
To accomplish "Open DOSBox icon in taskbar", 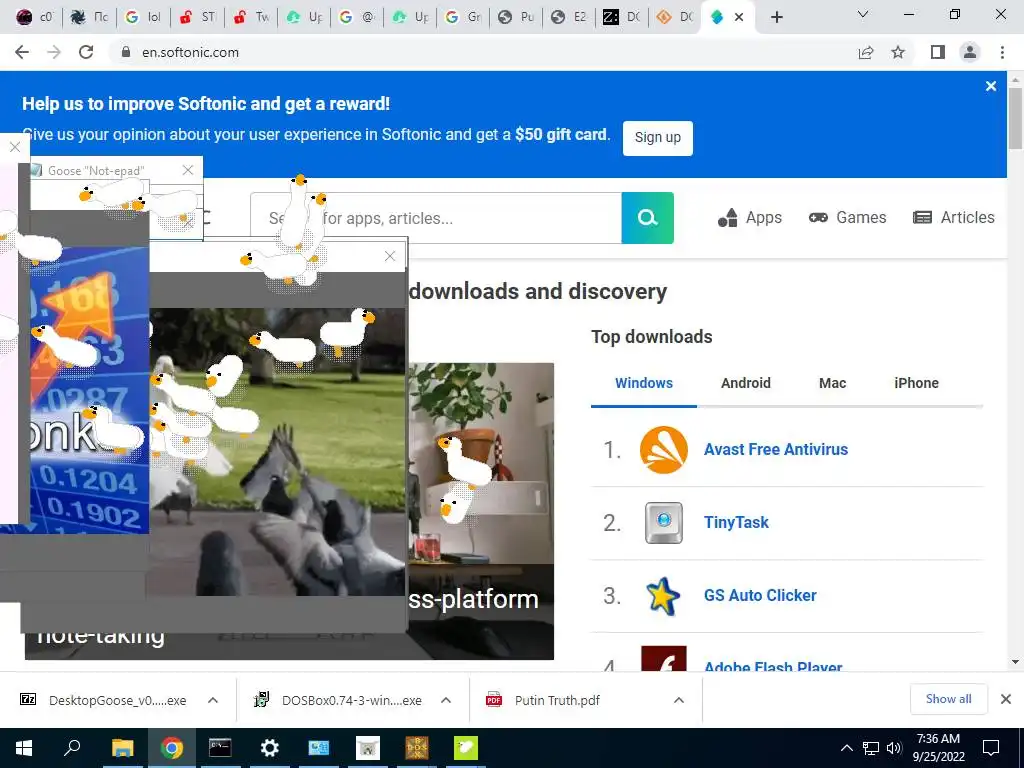I will coord(417,748).
